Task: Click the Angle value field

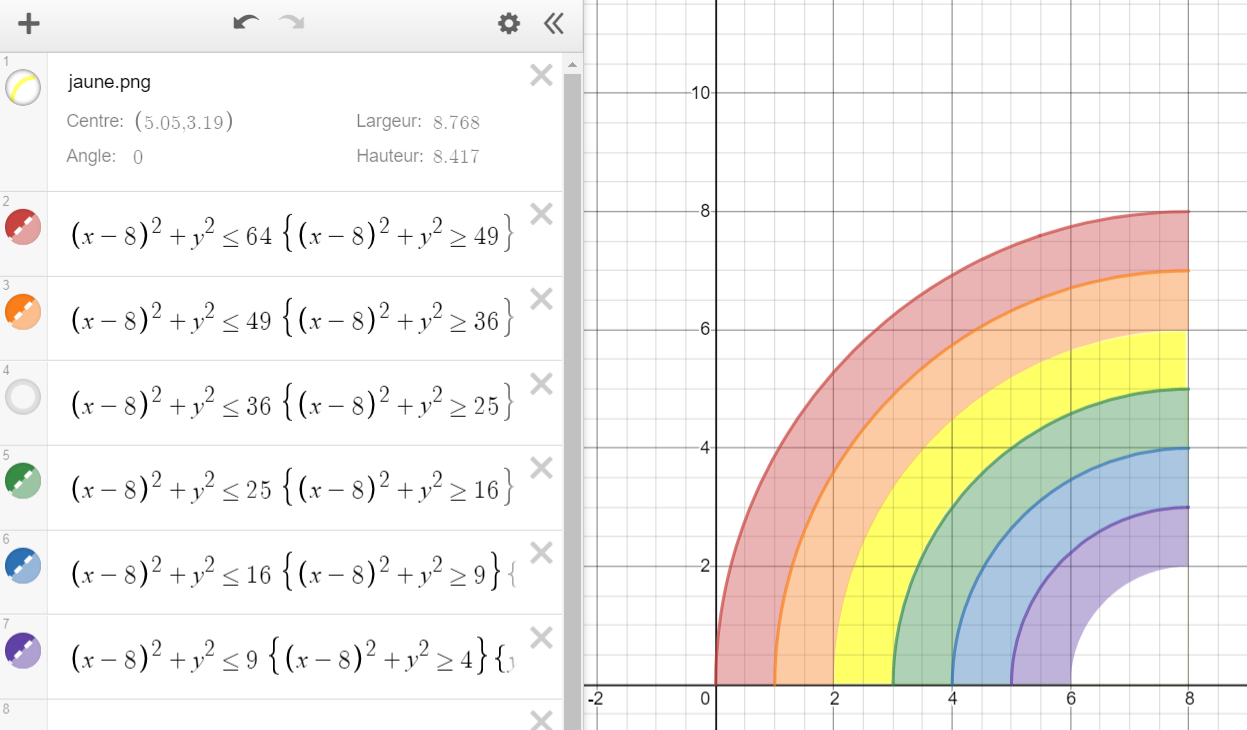Action: [x=138, y=156]
